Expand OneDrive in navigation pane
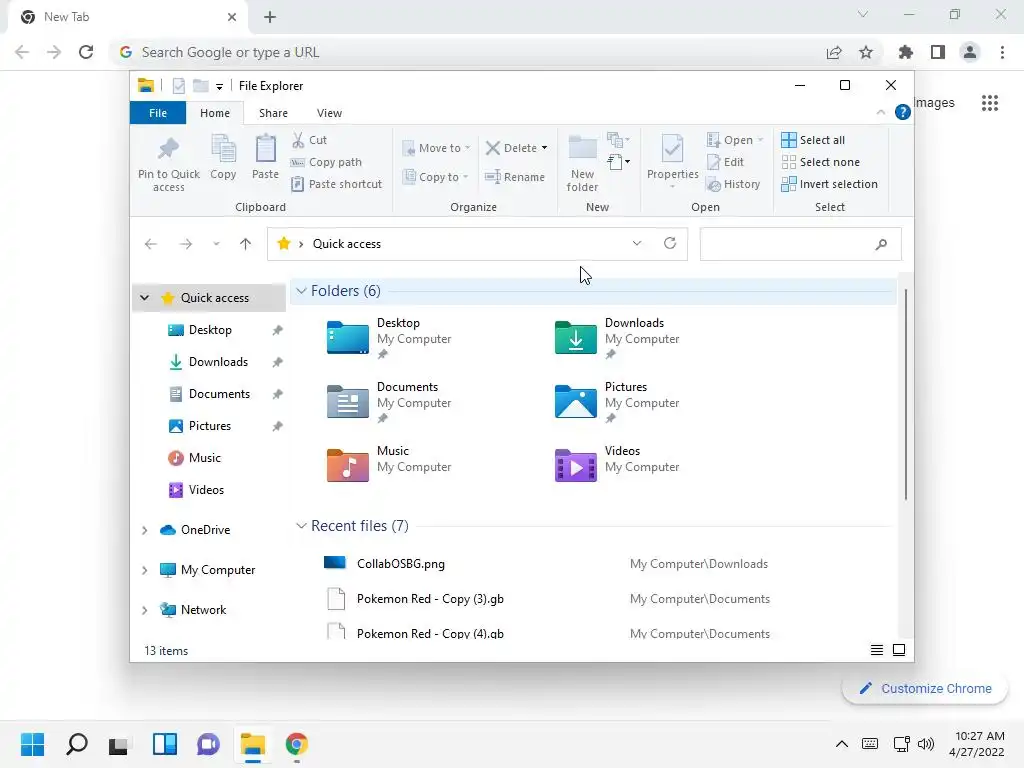1024x768 pixels. (144, 530)
